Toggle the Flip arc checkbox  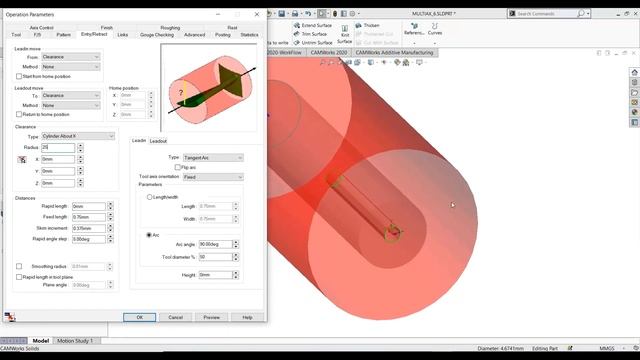coord(178,167)
